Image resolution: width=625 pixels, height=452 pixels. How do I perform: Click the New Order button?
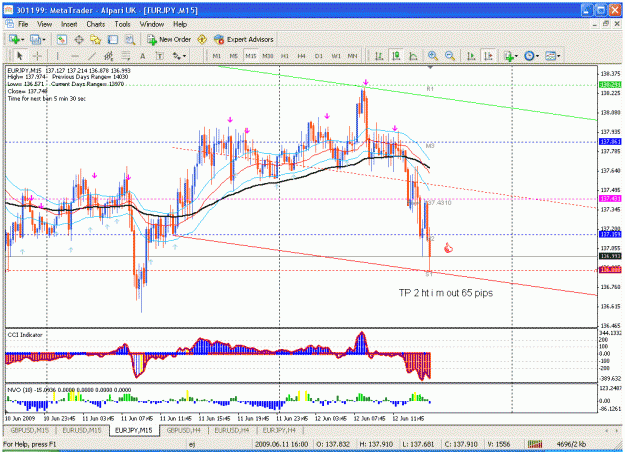pyautogui.click(x=169, y=39)
